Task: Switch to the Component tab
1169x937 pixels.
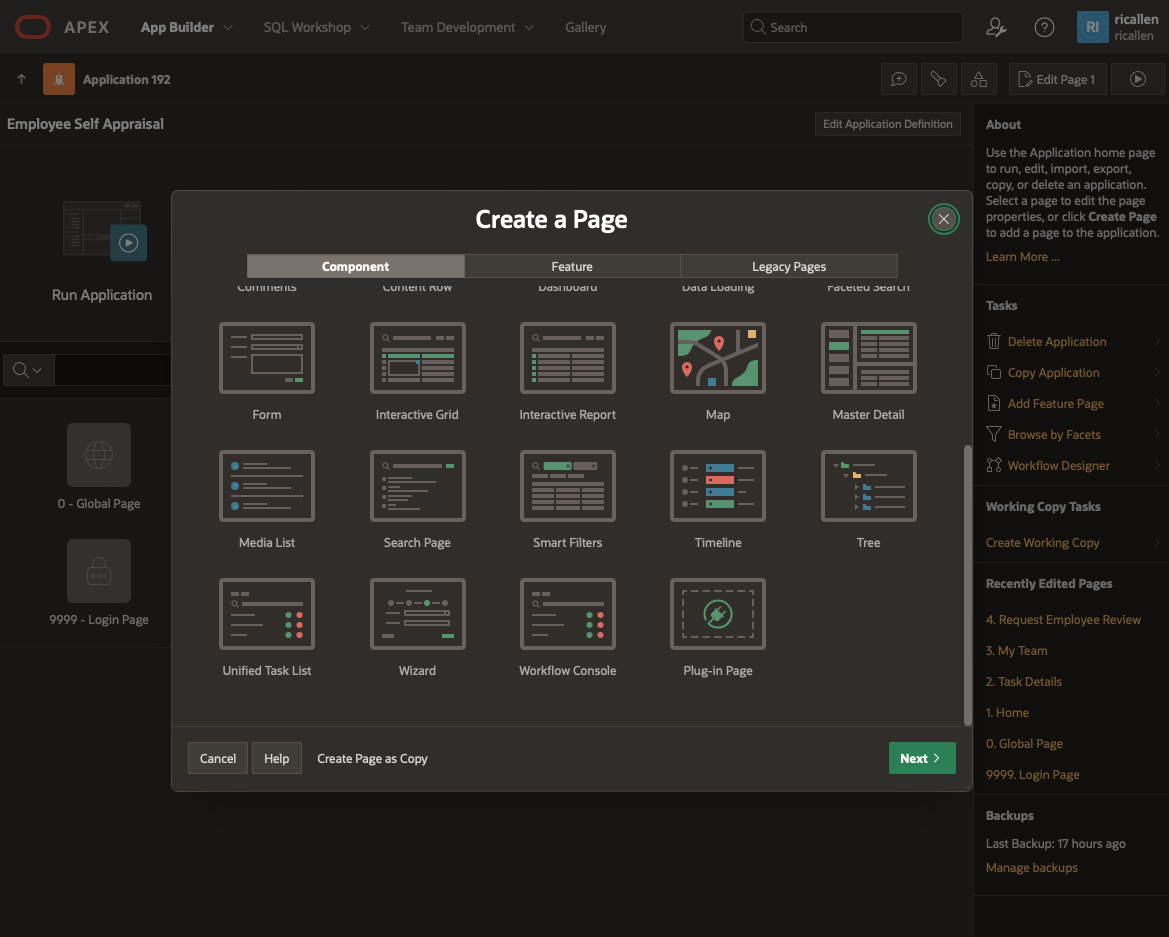Action: (356, 266)
